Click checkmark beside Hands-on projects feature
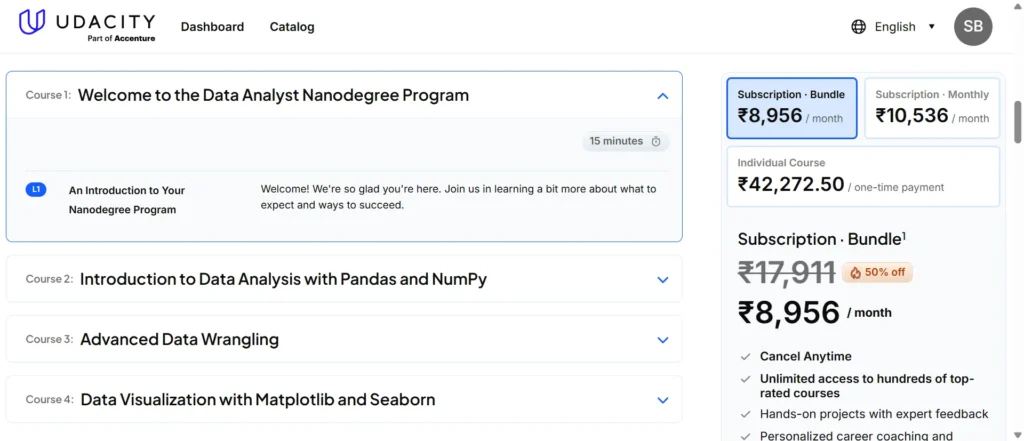This screenshot has width=1024, height=441. (x=745, y=414)
